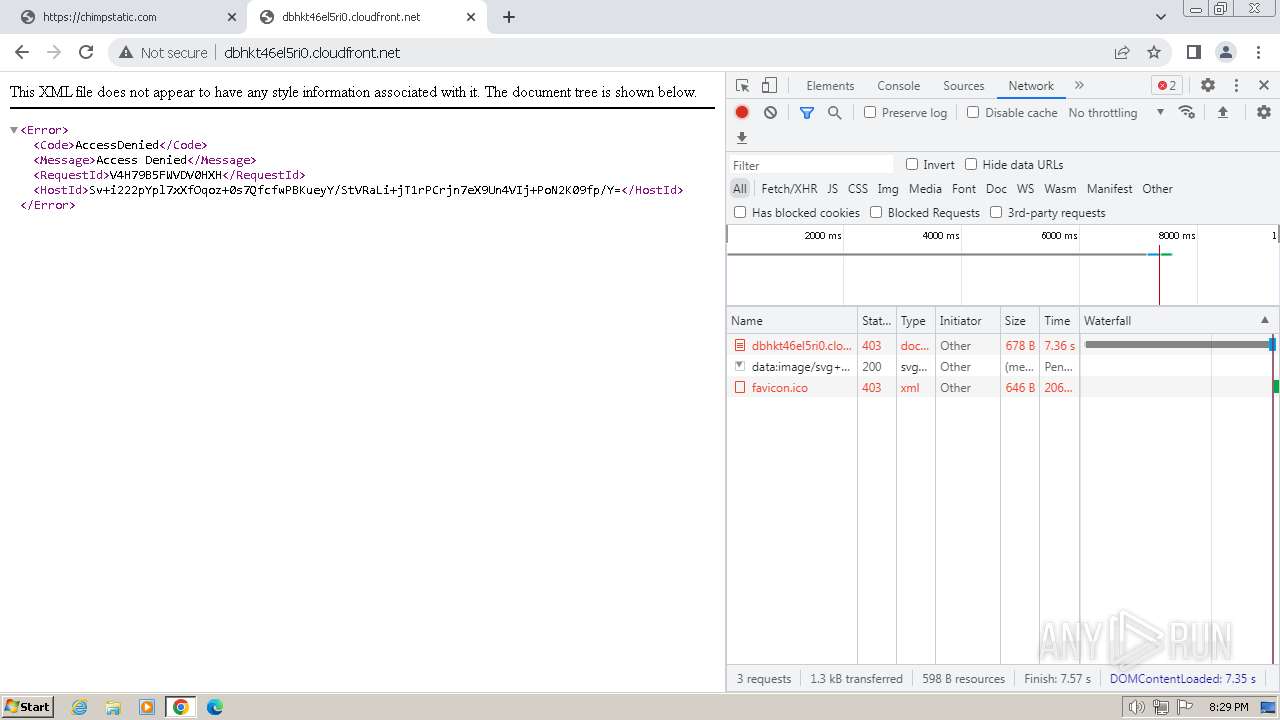Image resolution: width=1280 pixels, height=720 pixels.
Task: Click the taskbar volume speaker icon
Action: [x=1137, y=707]
